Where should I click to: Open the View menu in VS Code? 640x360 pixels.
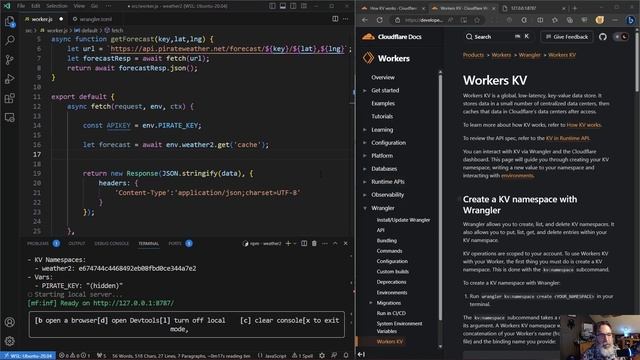(x=79, y=6)
